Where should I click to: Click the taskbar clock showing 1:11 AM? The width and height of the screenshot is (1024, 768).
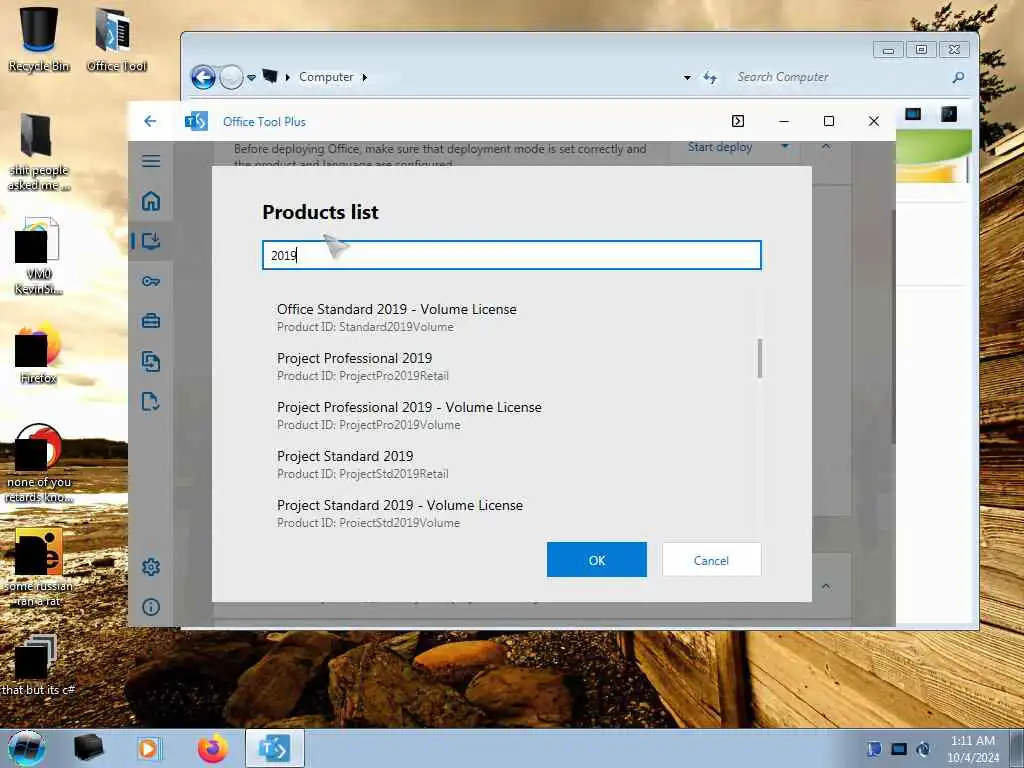[x=972, y=748]
